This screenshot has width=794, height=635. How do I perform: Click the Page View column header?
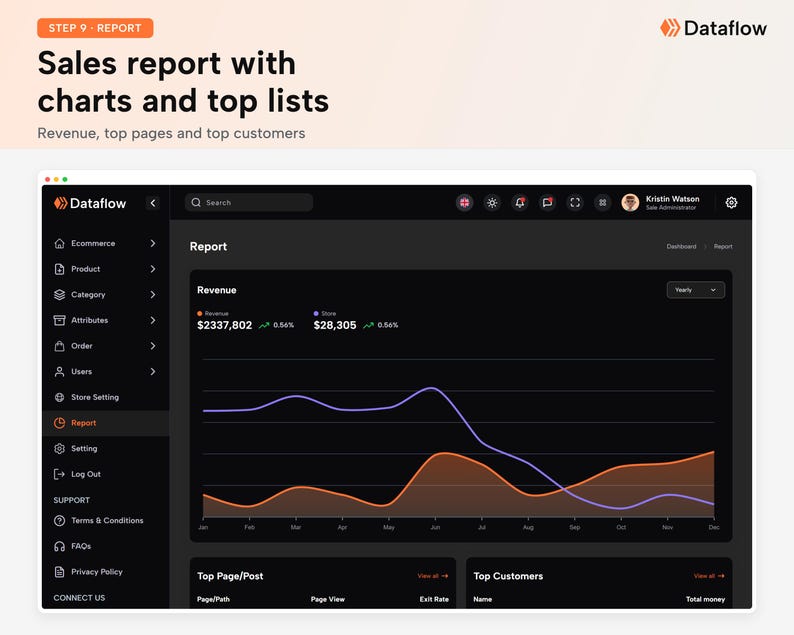pos(328,599)
